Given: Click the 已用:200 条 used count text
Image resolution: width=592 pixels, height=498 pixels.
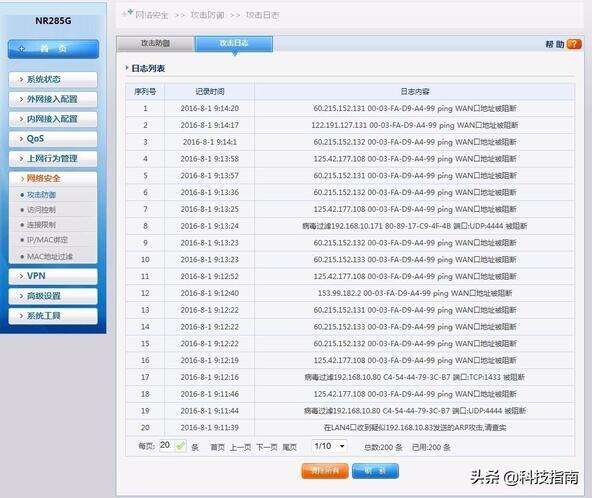Looking at the screenshot, I should [431, 447].
